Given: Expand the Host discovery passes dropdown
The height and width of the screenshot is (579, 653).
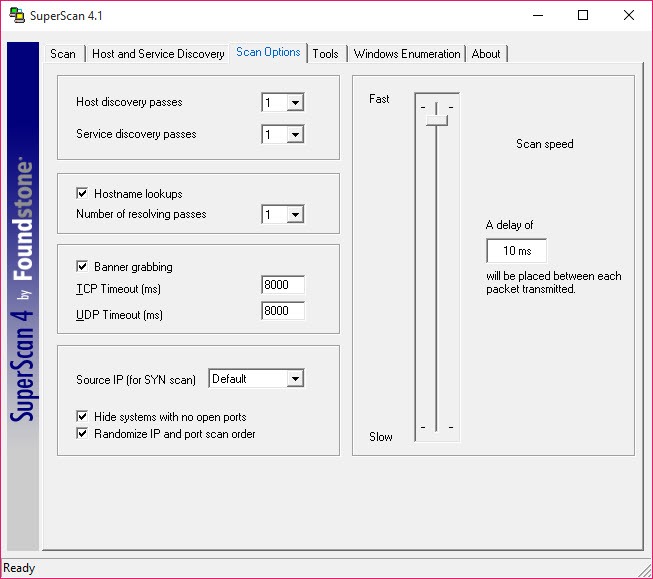Looking at the screenshot, I should pyautogui.click(x=295, y=102).
